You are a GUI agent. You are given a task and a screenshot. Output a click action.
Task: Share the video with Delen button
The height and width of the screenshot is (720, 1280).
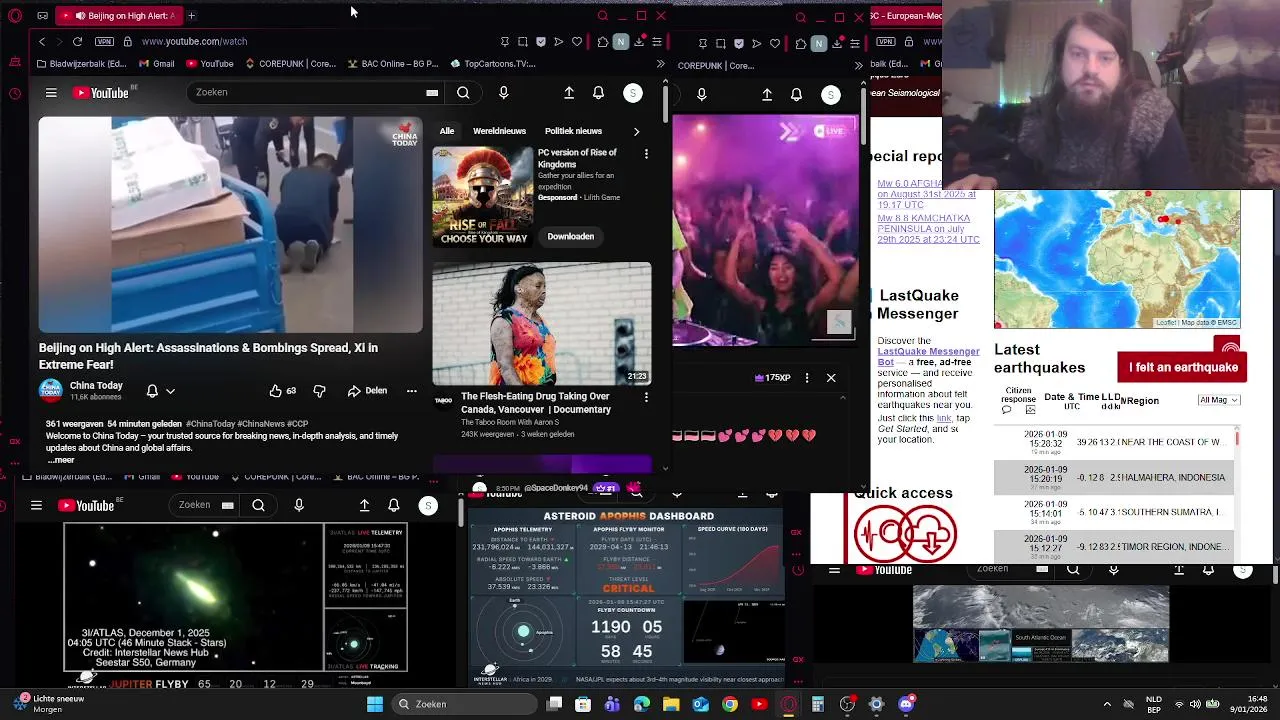pyautogui.click(x=367, y=391)
